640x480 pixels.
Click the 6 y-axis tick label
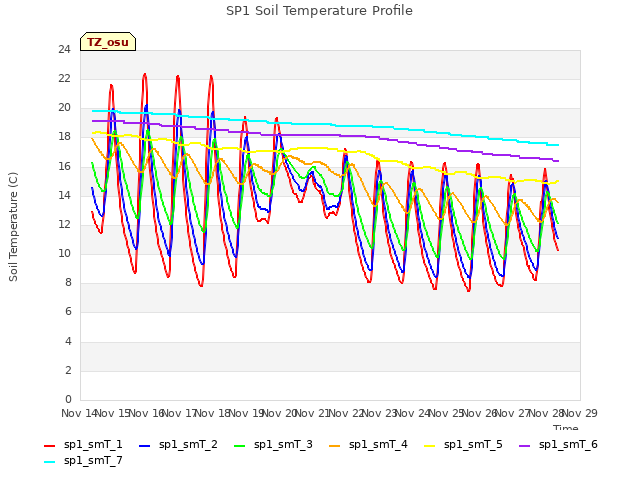(68, 312)
